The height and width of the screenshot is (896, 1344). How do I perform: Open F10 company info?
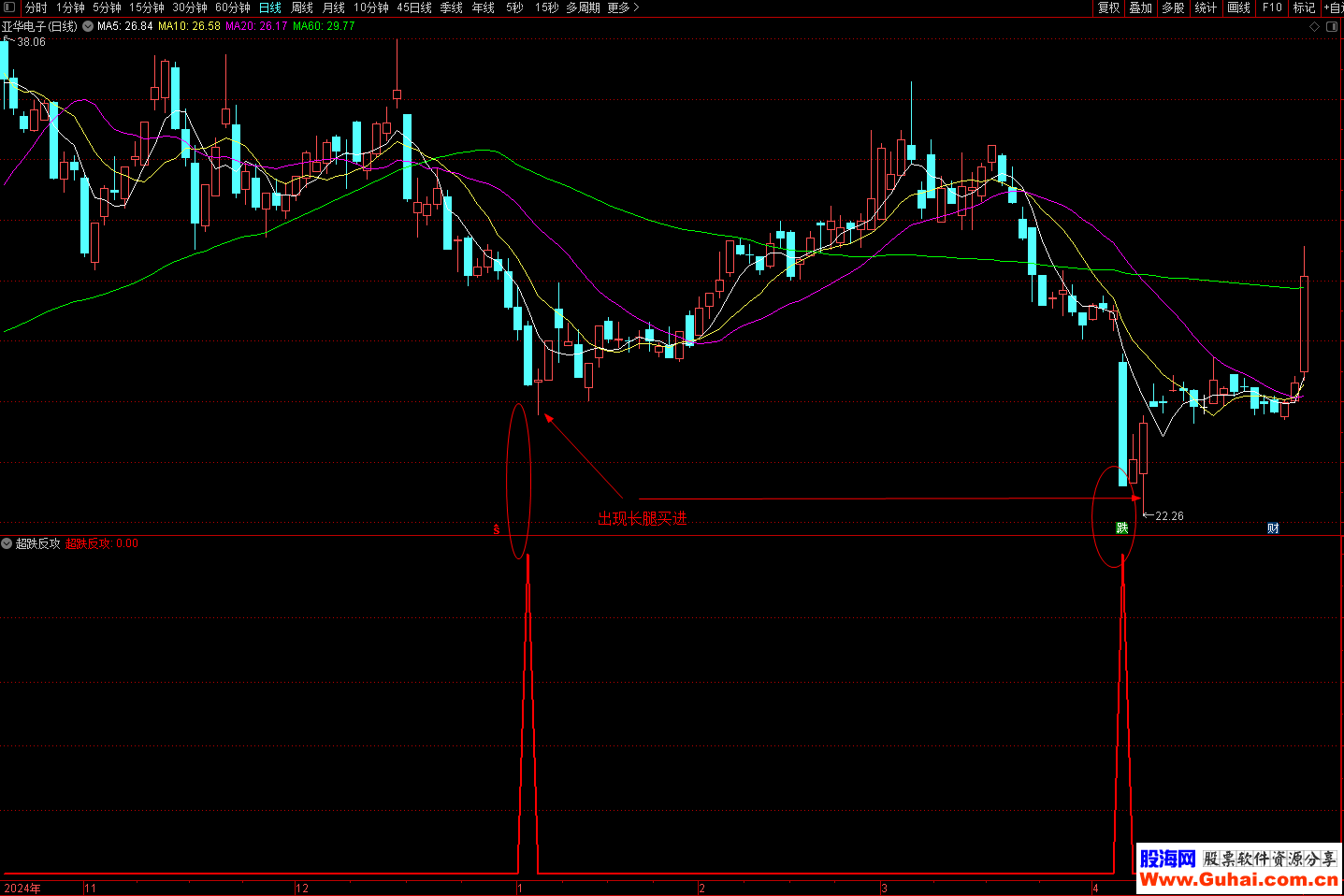click(1272, 7)
